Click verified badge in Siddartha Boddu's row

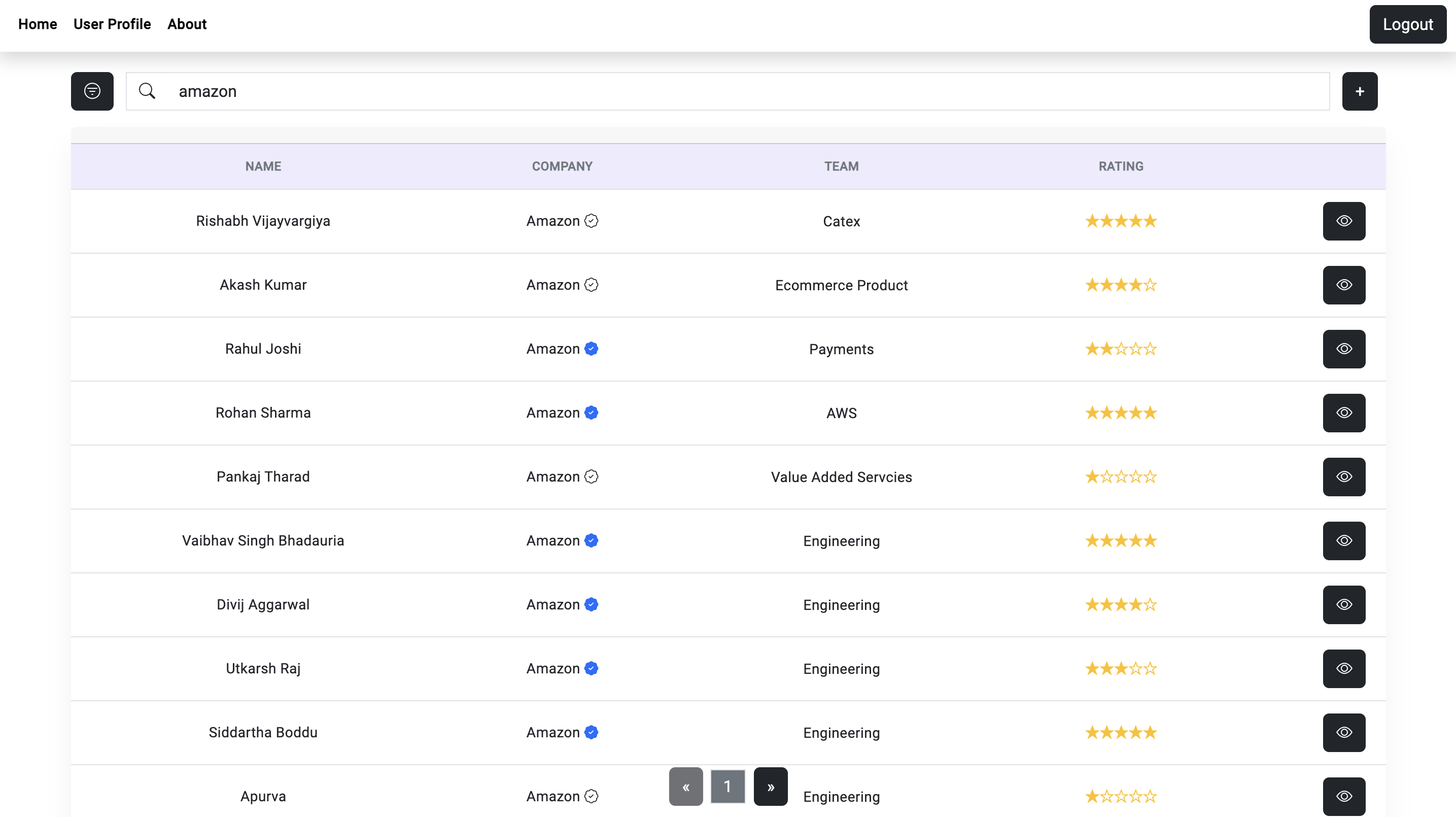[591, 732]
